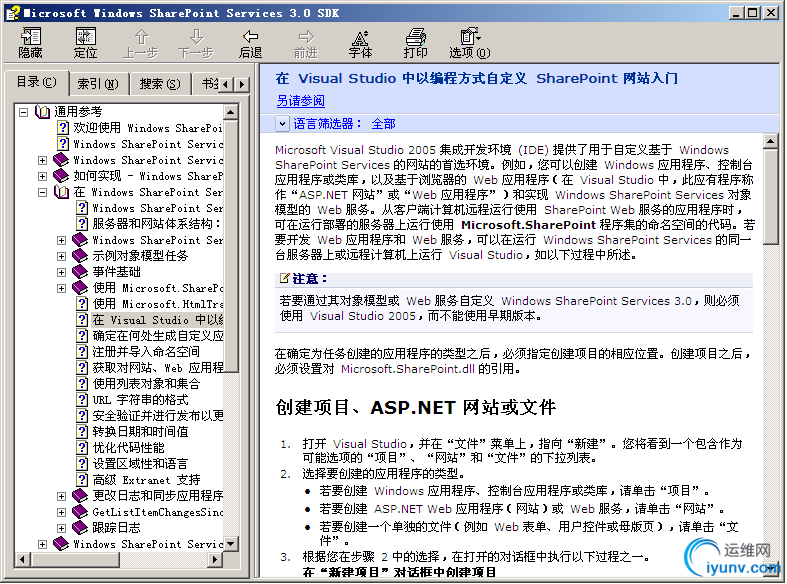The height and width of the screenshot is (584, 787).
Task: Collapse the 在 Windows SharePoint Ser node
Action: pyautogui.click(x=42, y=192)
